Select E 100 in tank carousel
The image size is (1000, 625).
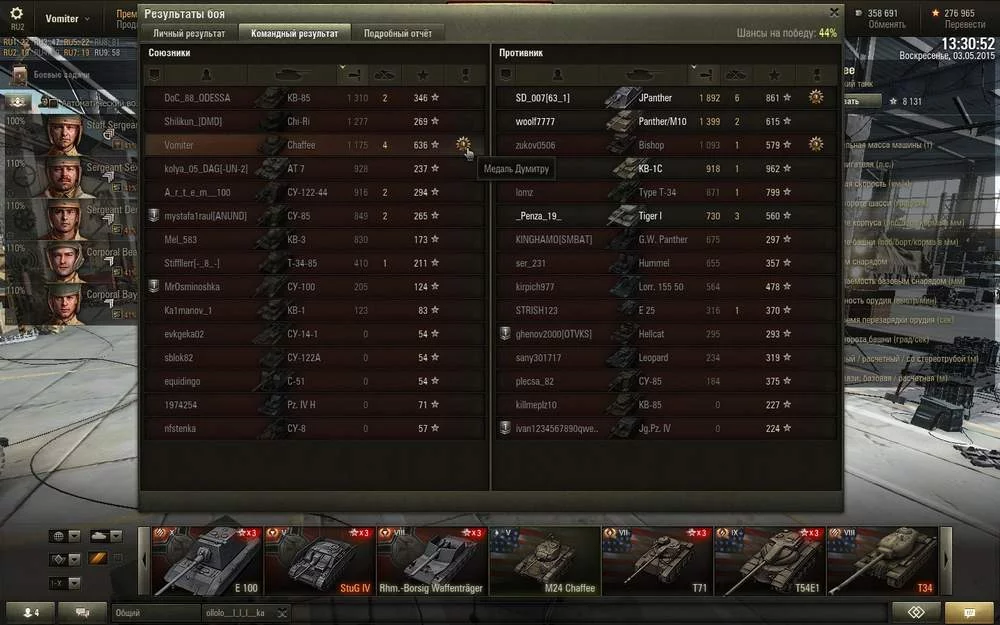[207, 561]
